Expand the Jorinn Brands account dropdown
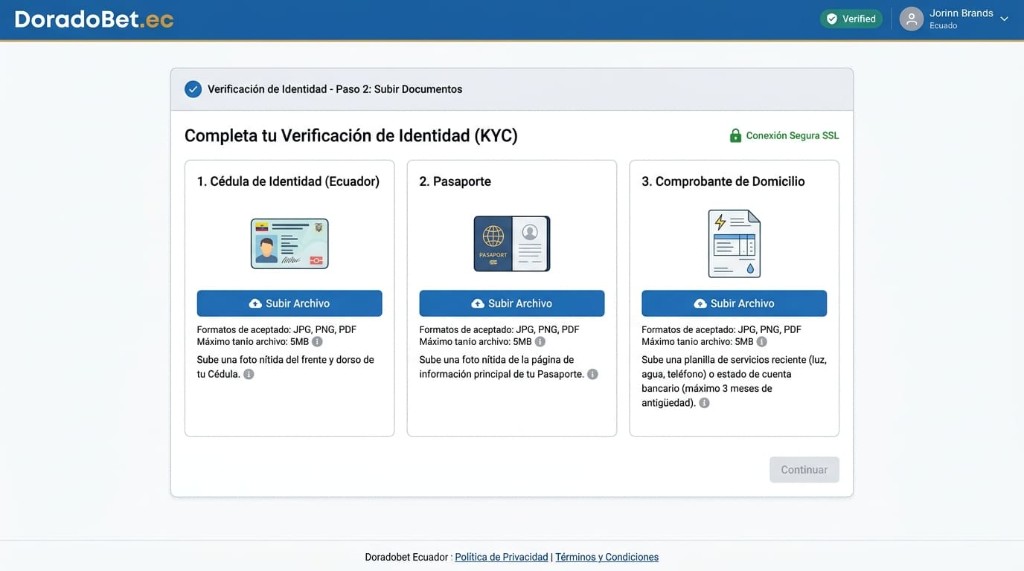Viewport: 1024px width, 571px height. pyautogui.click(x=1004, y=19)
